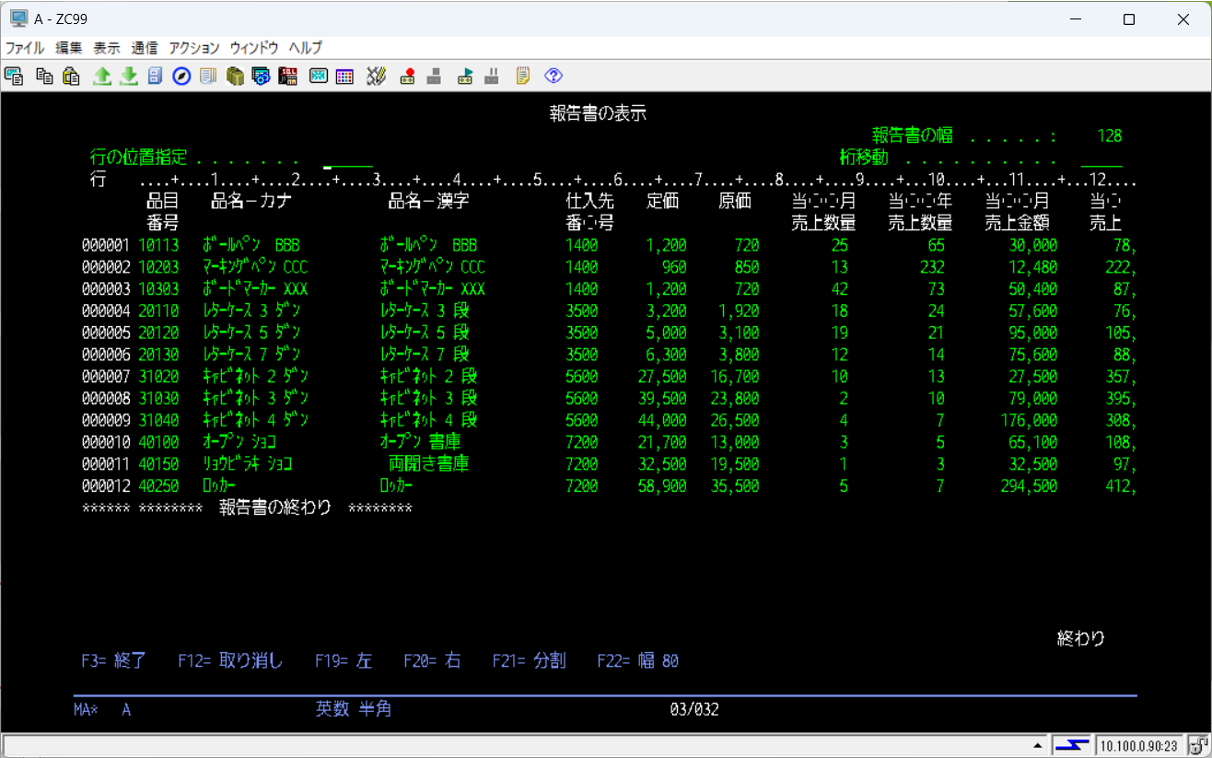Open the blue question mark help icon
Screen dimensions: 1212x758
click(553, 76)
